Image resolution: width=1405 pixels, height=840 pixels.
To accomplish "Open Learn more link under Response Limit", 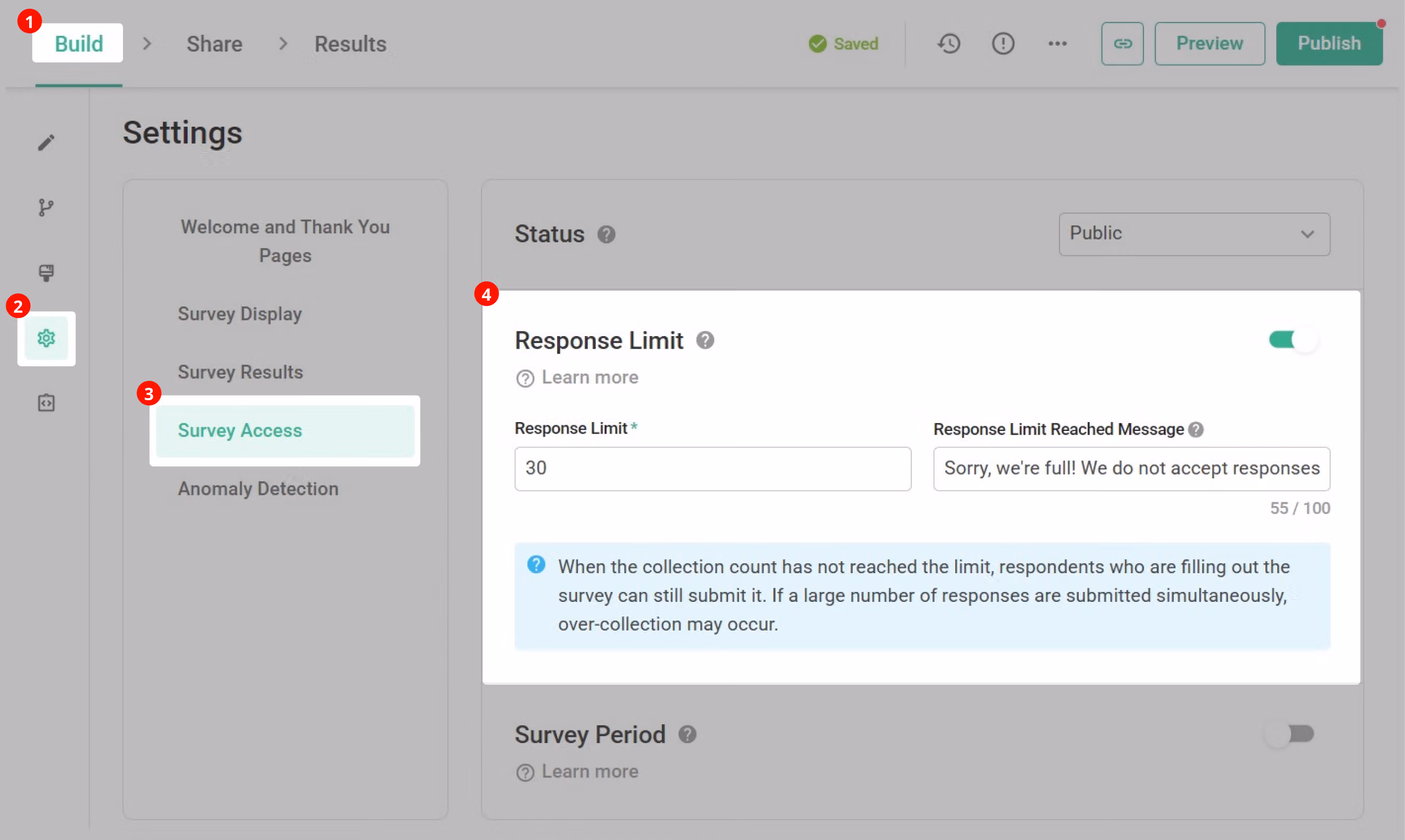I will coord(577,378).
